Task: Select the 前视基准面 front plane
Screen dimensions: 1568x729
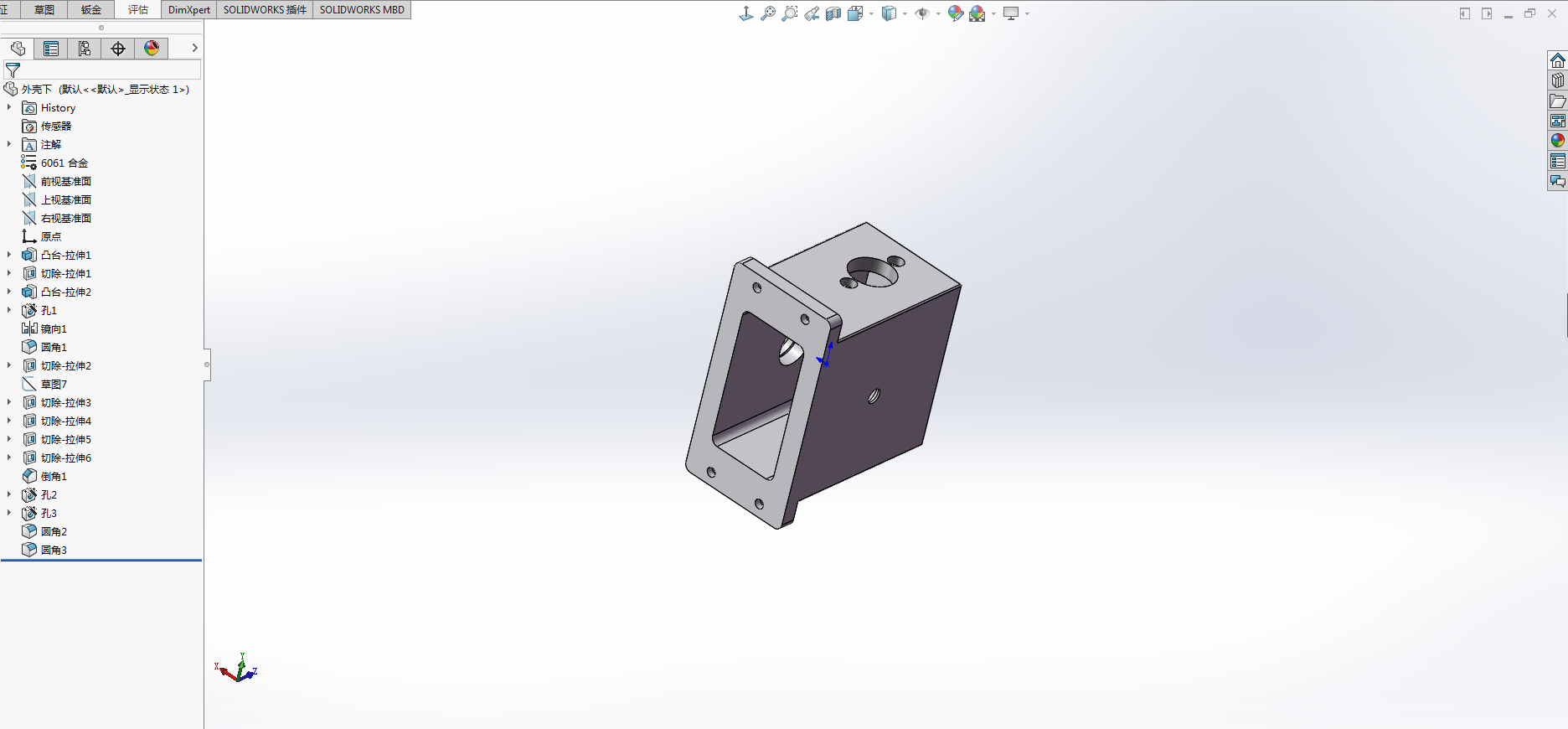Action: click(57, 182)
